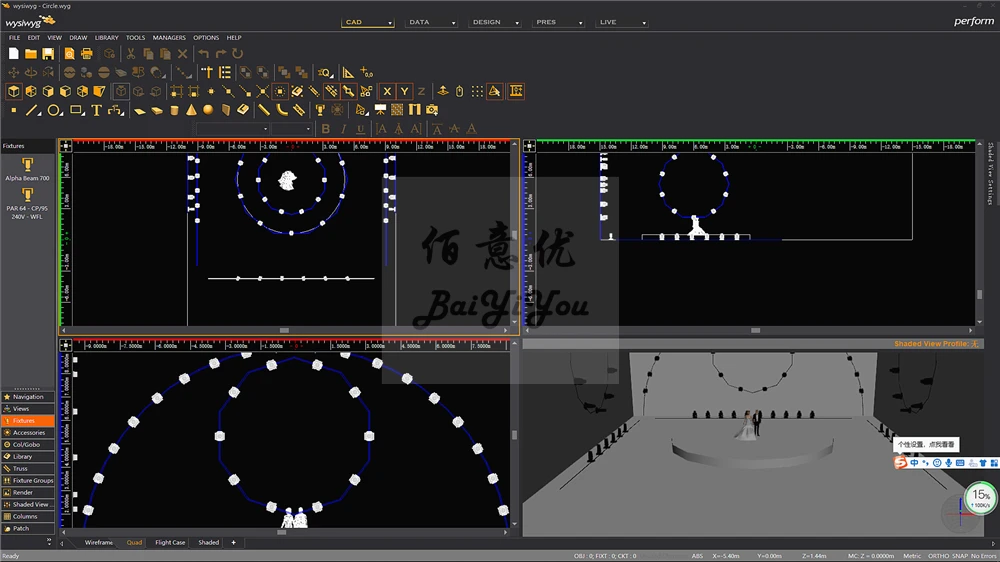Toggle the Z axis constraint button
This screenshot has width=1000, height=562.
(421, 91)
